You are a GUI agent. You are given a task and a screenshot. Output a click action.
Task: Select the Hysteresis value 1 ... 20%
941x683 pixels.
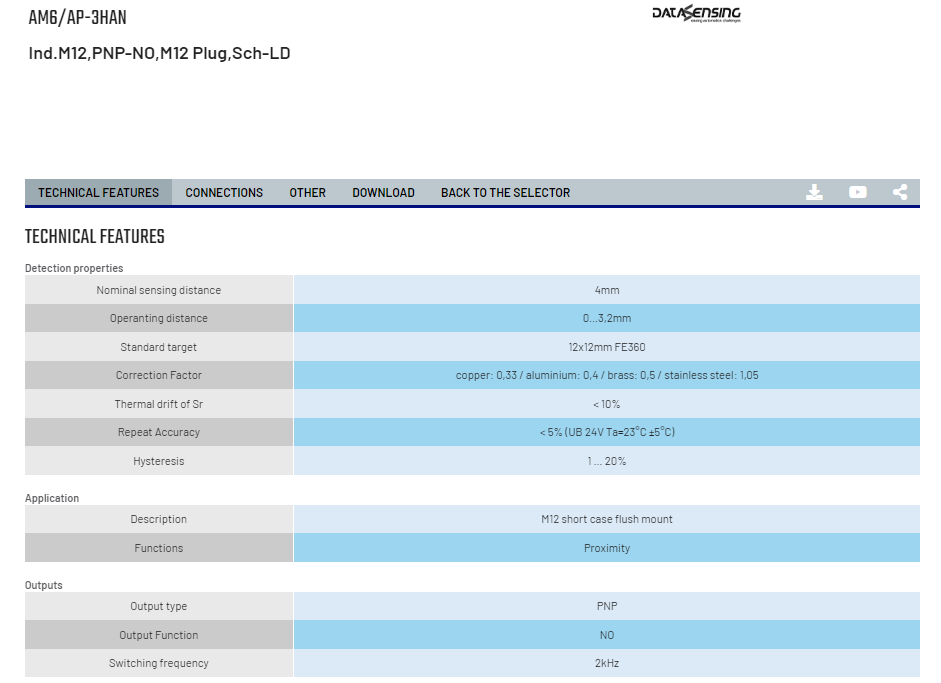click(607, 461)
